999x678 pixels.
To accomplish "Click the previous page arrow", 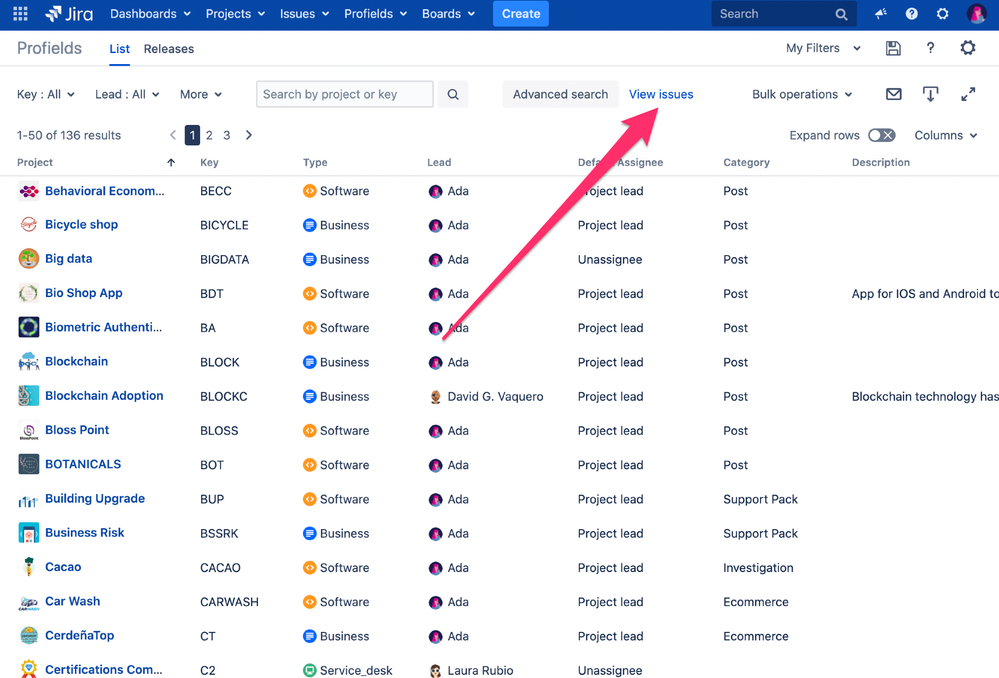I will pos(173,135).
